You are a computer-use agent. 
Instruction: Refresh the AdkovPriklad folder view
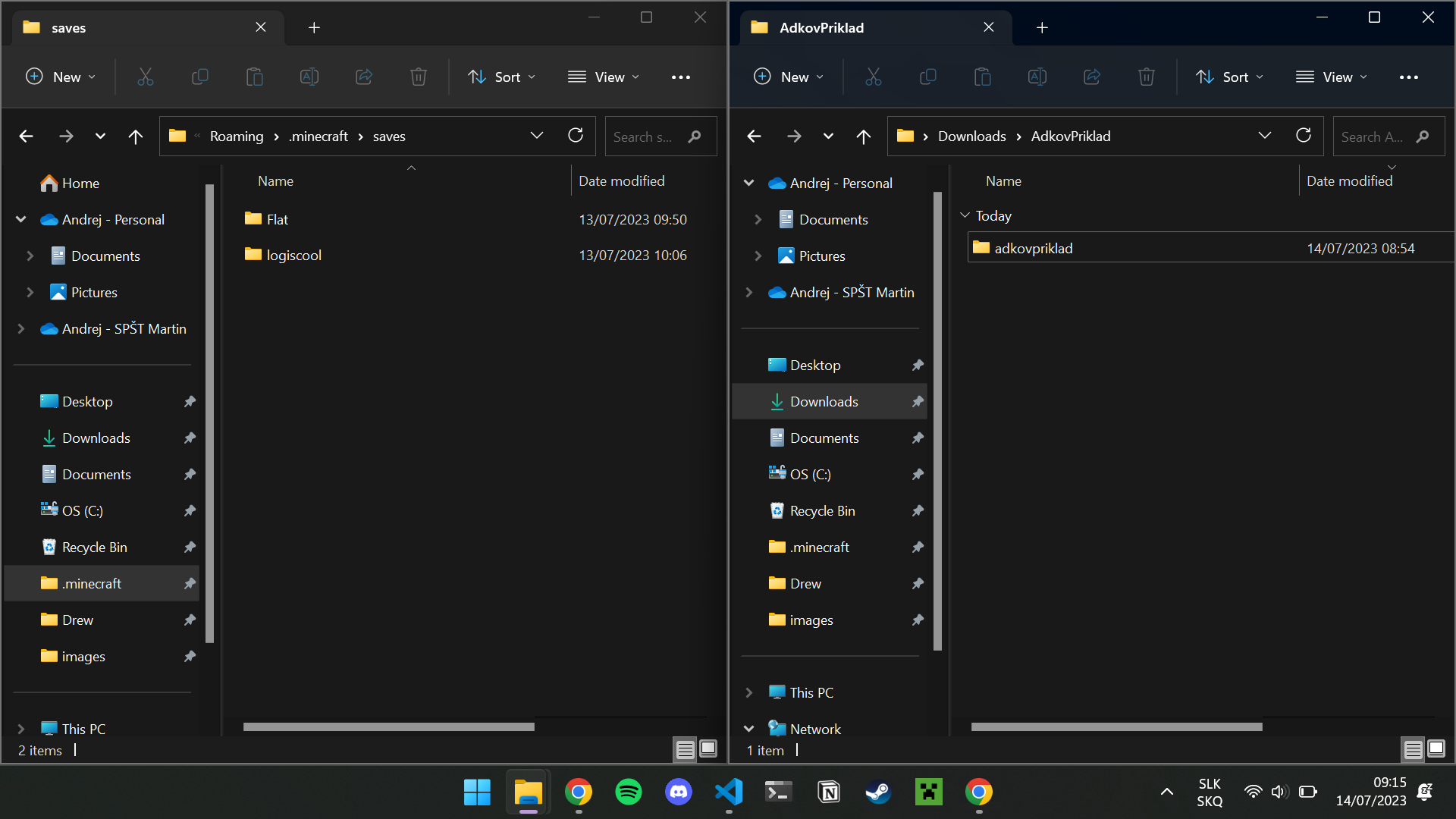coord(1304,136)
